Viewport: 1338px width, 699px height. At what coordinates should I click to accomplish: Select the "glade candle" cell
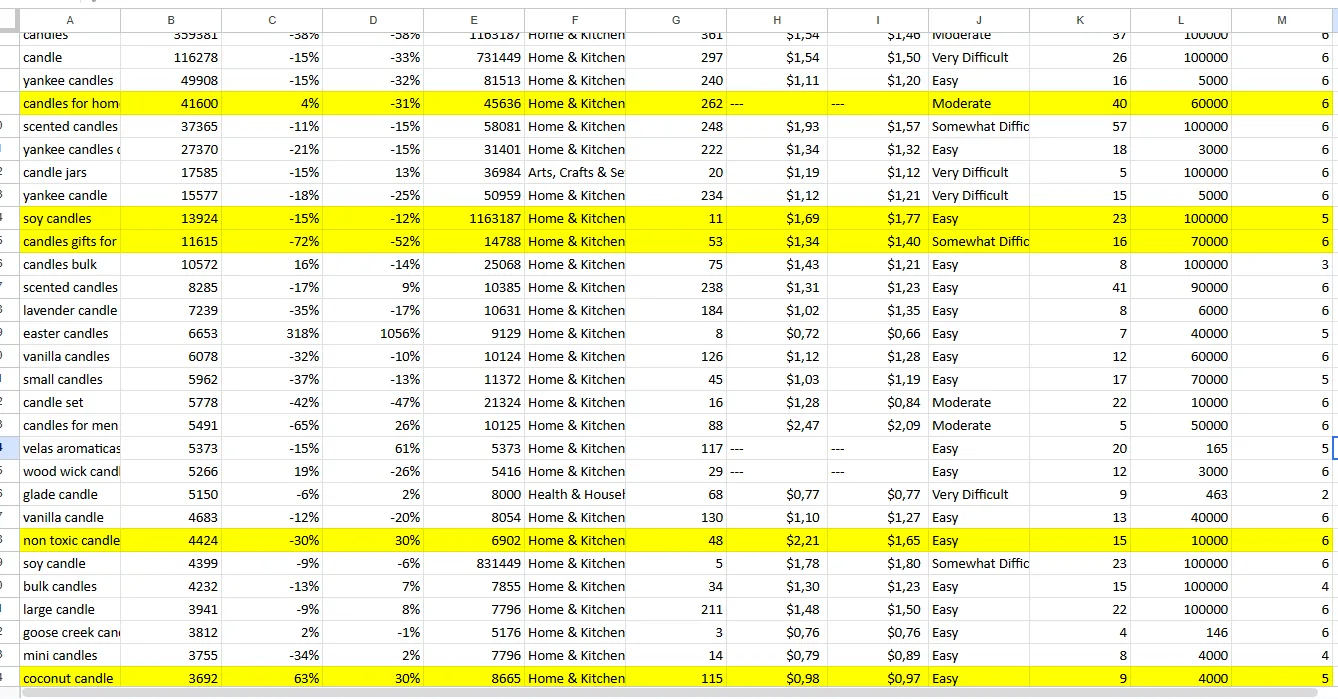tap(70, 495)
